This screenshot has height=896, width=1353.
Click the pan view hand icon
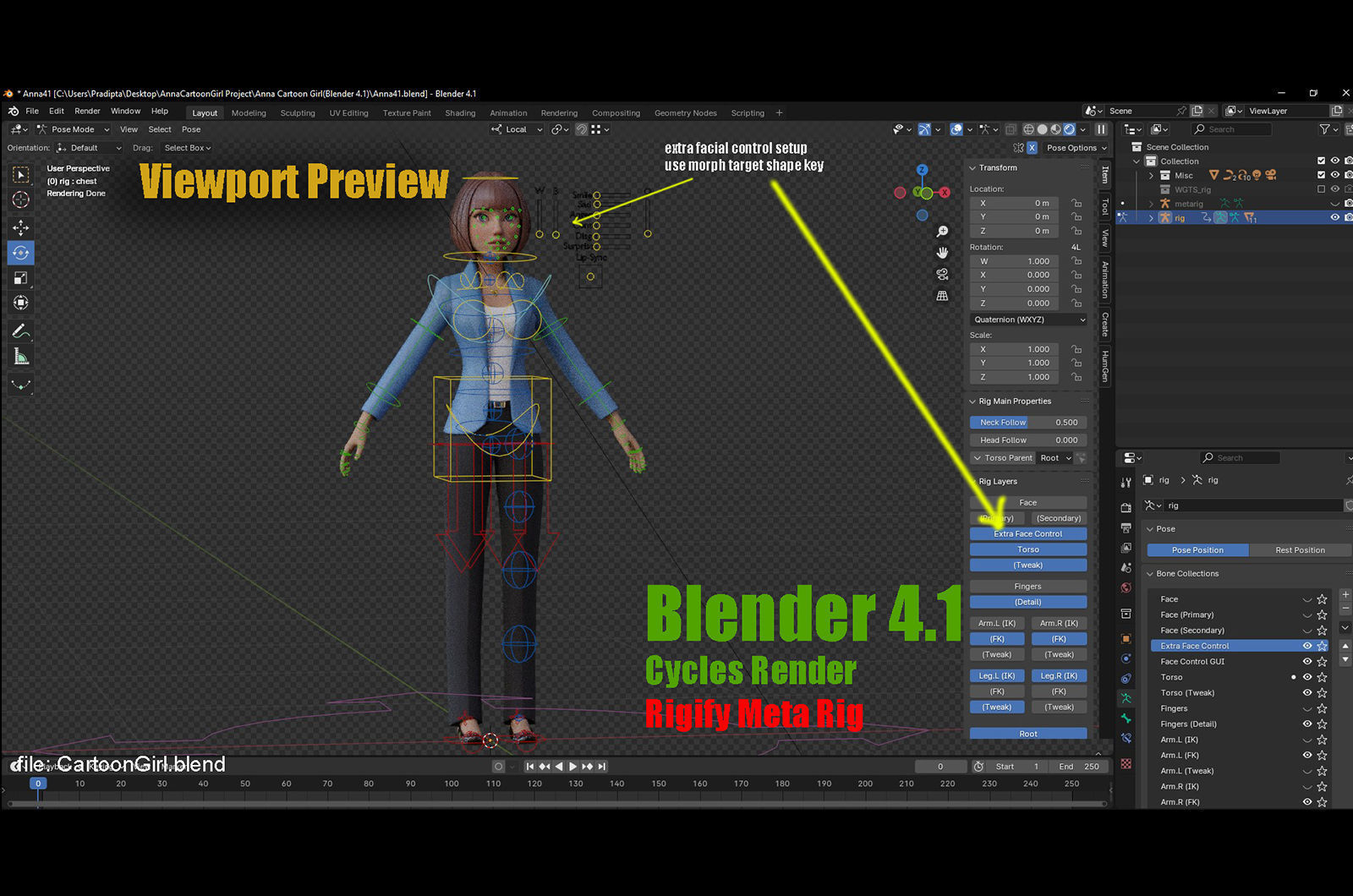pos(942,253)
